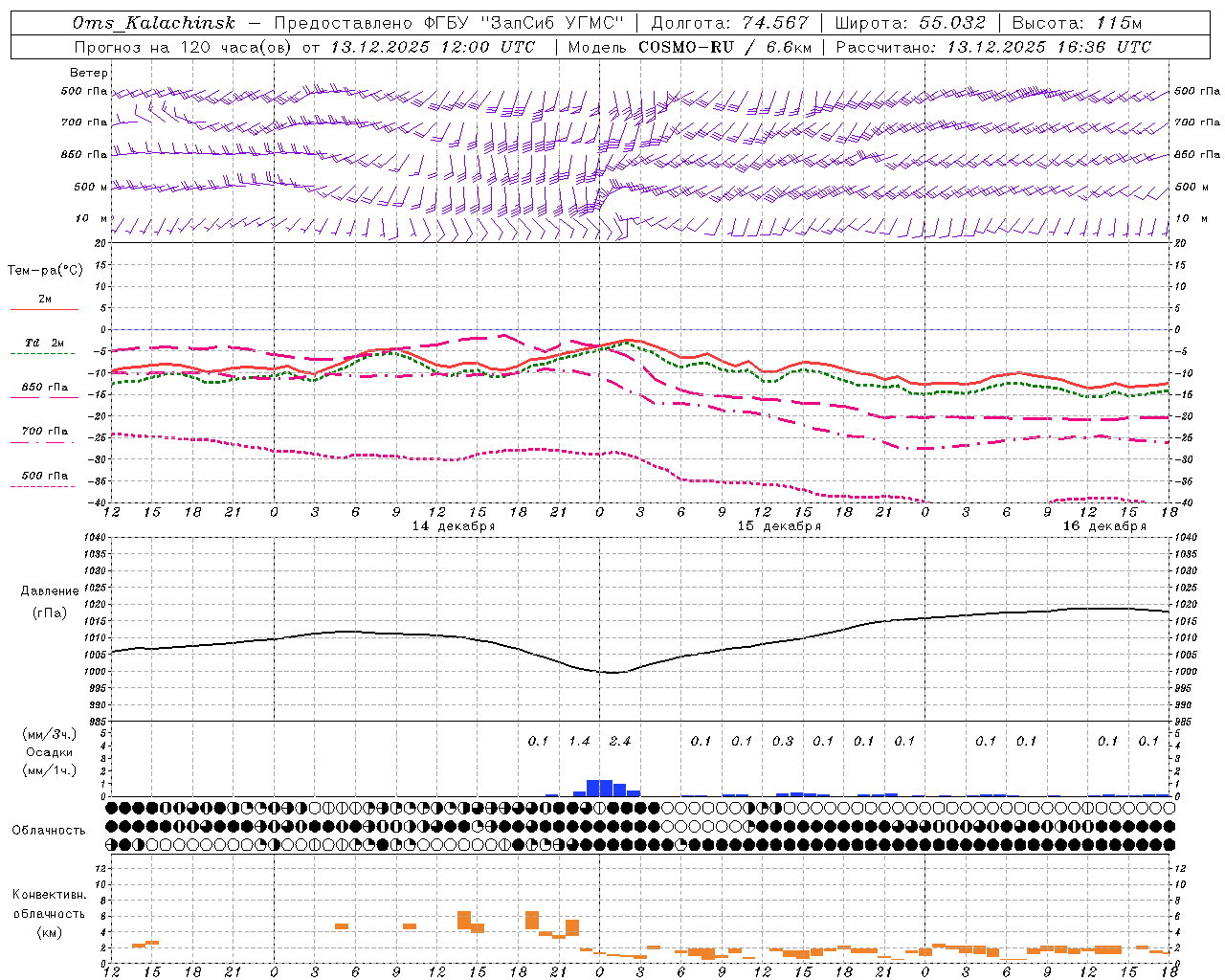Click the 500 гПа temperature legend entry
1225x980 pixels.
(45, 475)
